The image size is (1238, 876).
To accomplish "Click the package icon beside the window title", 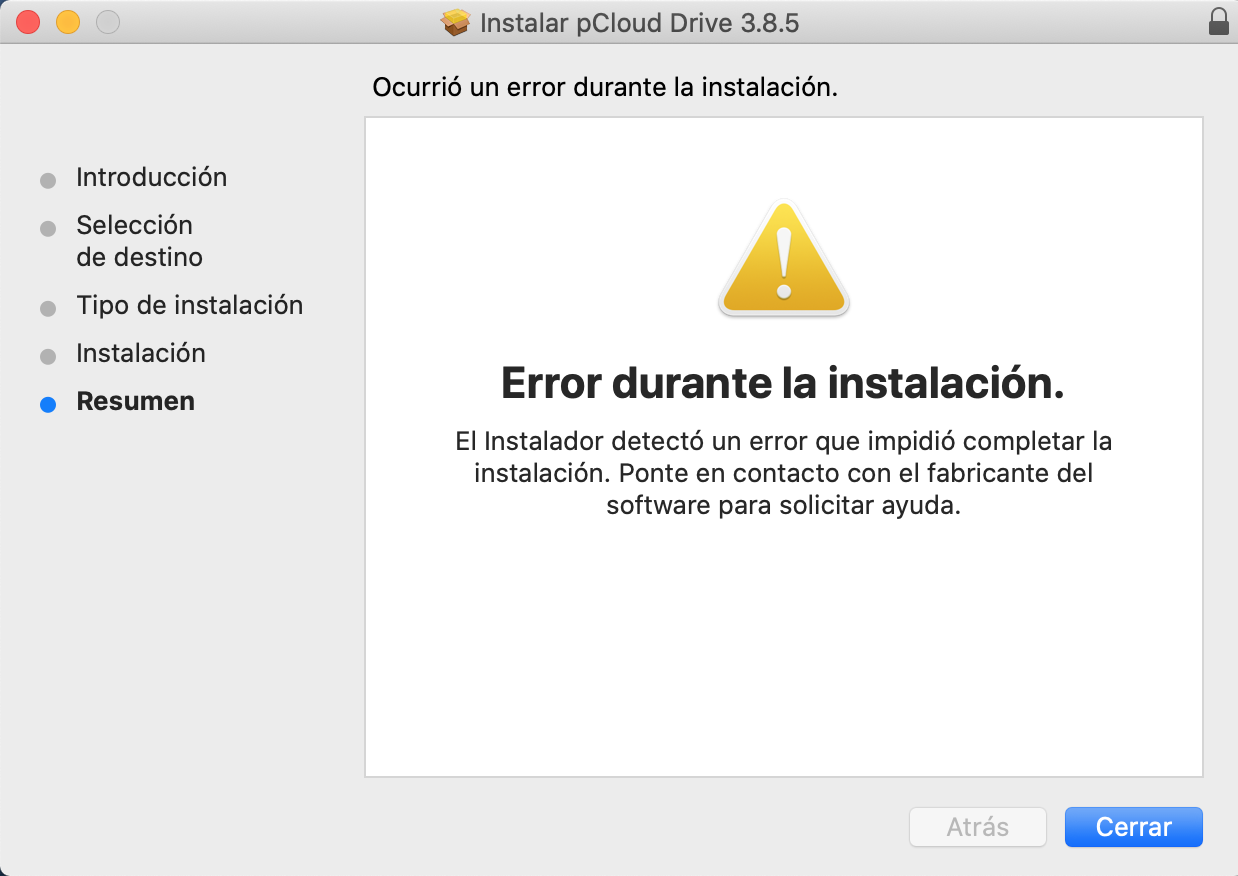I will [x=455, y=22].
